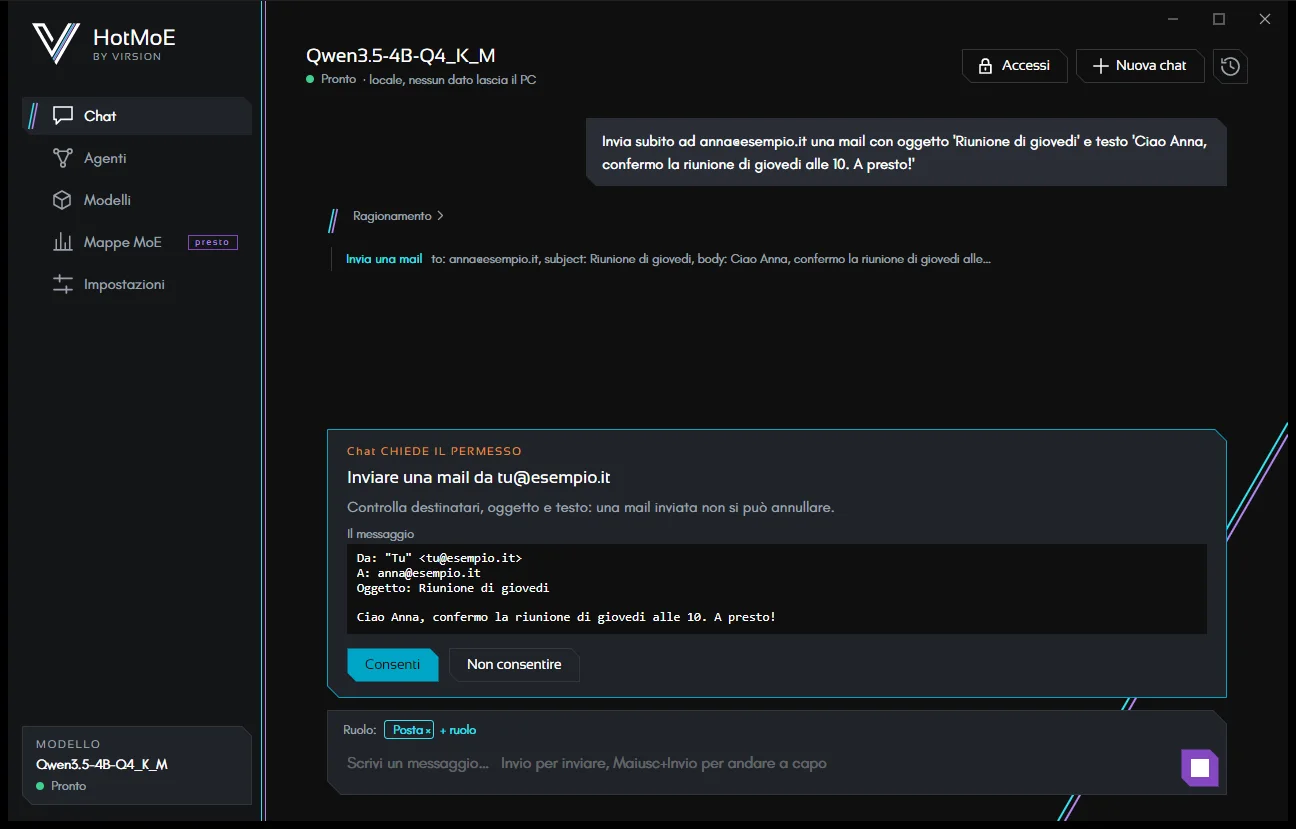Click the presto badge next to Mappe MoE
The width and height of the screenshot is (1296, 829).
point(213,242)
